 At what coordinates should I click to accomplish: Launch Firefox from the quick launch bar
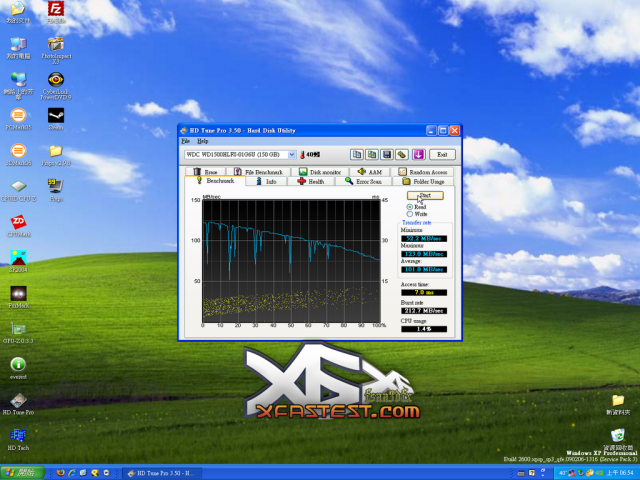pyautogui.click(x=60, y=473)
